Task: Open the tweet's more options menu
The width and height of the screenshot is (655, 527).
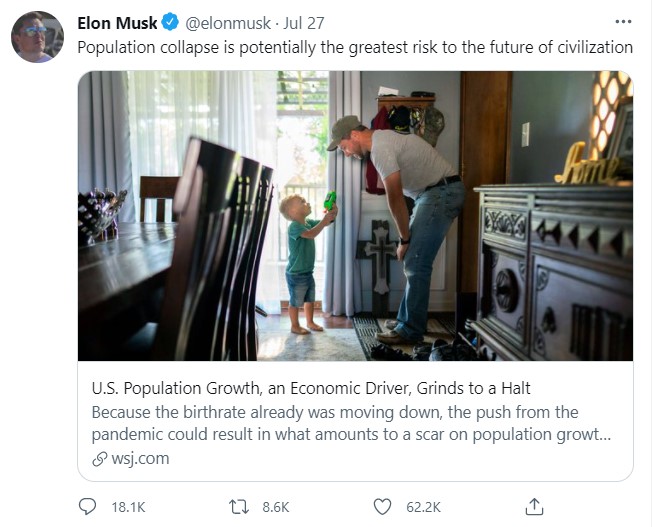Action: (x=623, y=21)
